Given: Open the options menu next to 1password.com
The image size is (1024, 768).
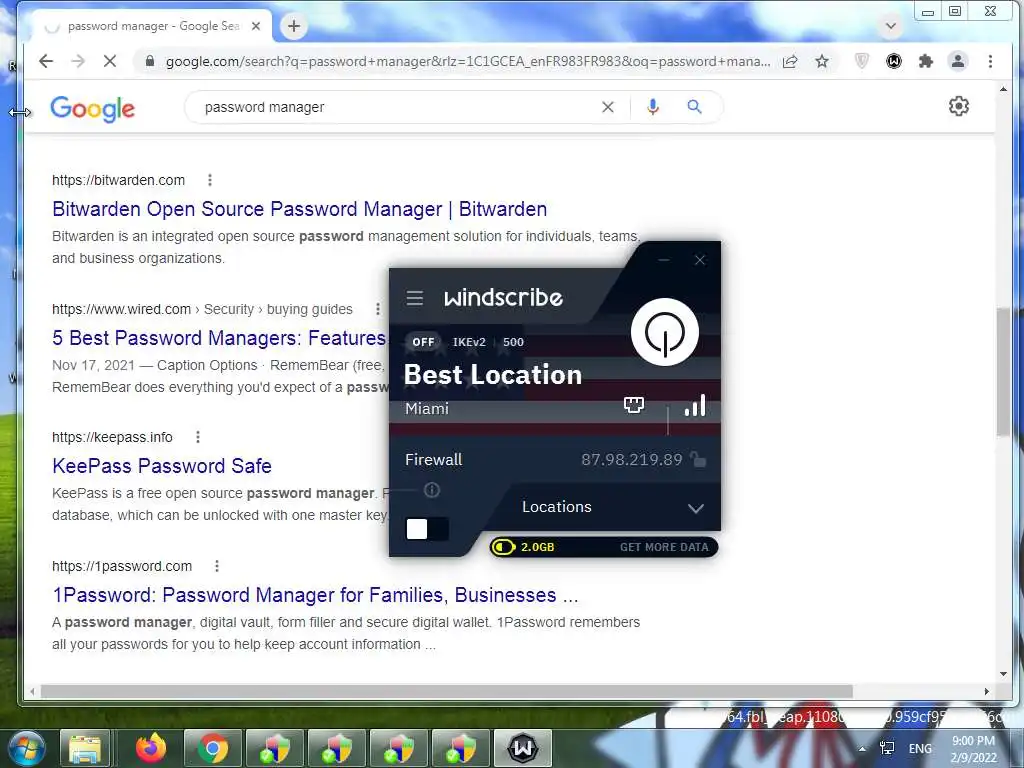Looking at the screenshot, I should click(x=217, y=566).
